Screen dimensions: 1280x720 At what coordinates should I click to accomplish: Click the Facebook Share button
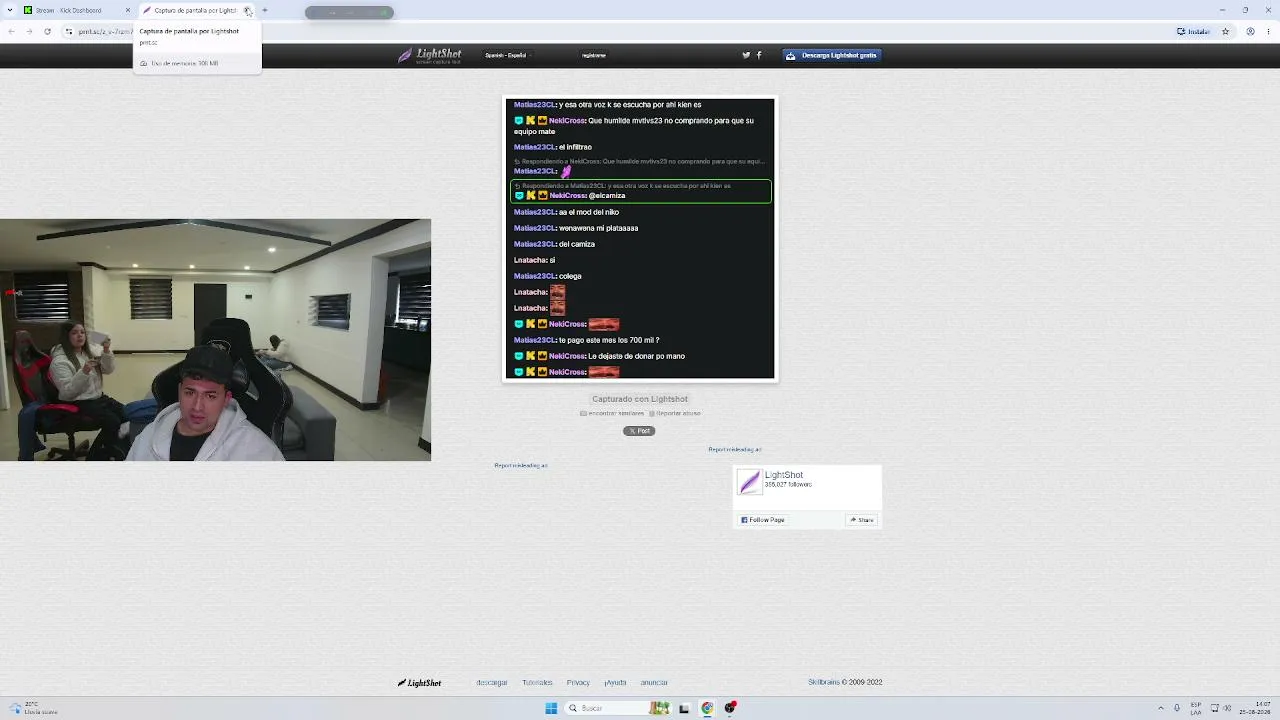(x=862, y=520)
